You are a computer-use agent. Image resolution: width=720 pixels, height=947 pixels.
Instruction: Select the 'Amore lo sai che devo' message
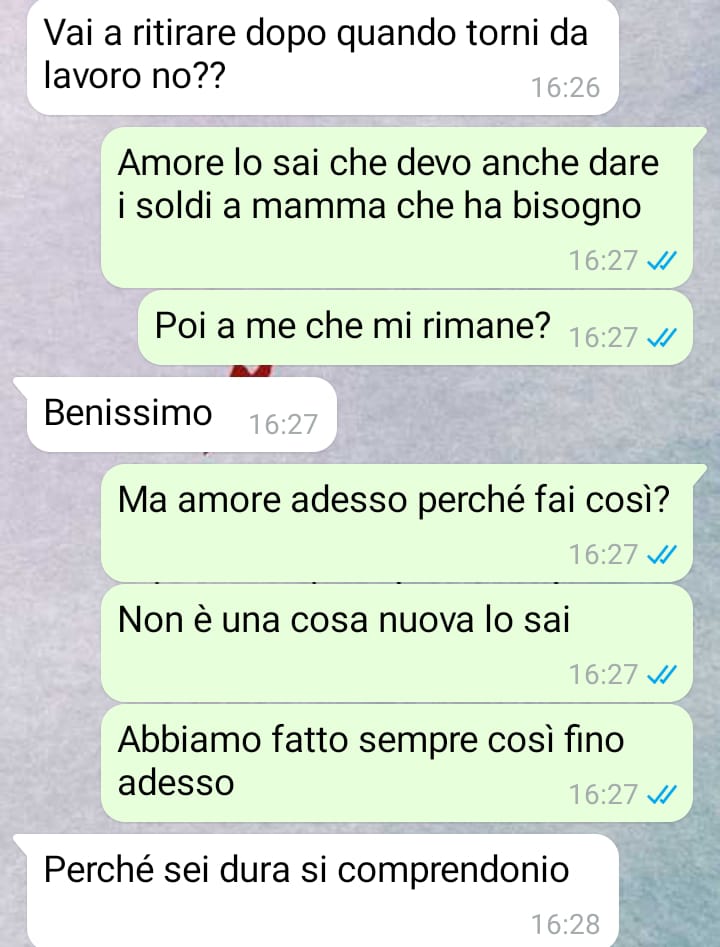[x=397, y=207]
